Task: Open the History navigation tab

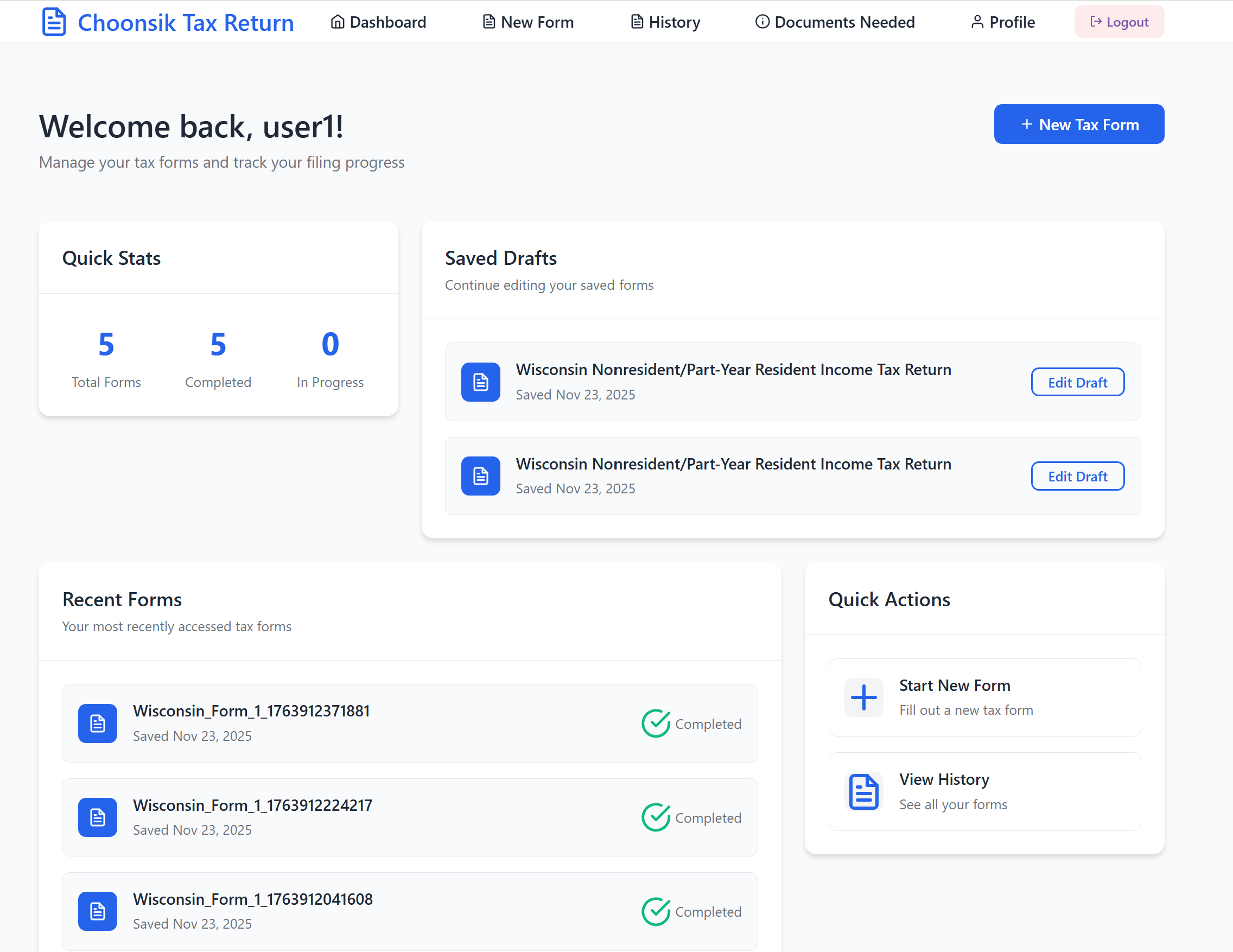Action: (665, 22)
